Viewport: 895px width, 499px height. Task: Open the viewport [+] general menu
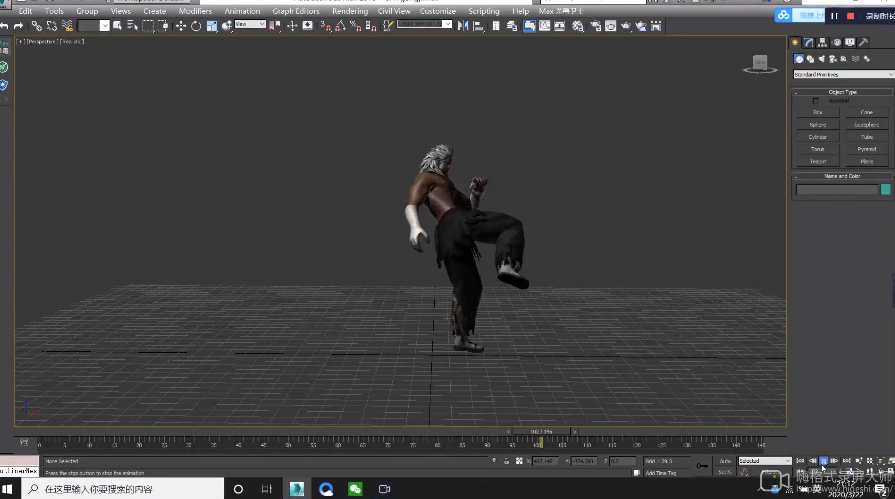pos(20,42)
